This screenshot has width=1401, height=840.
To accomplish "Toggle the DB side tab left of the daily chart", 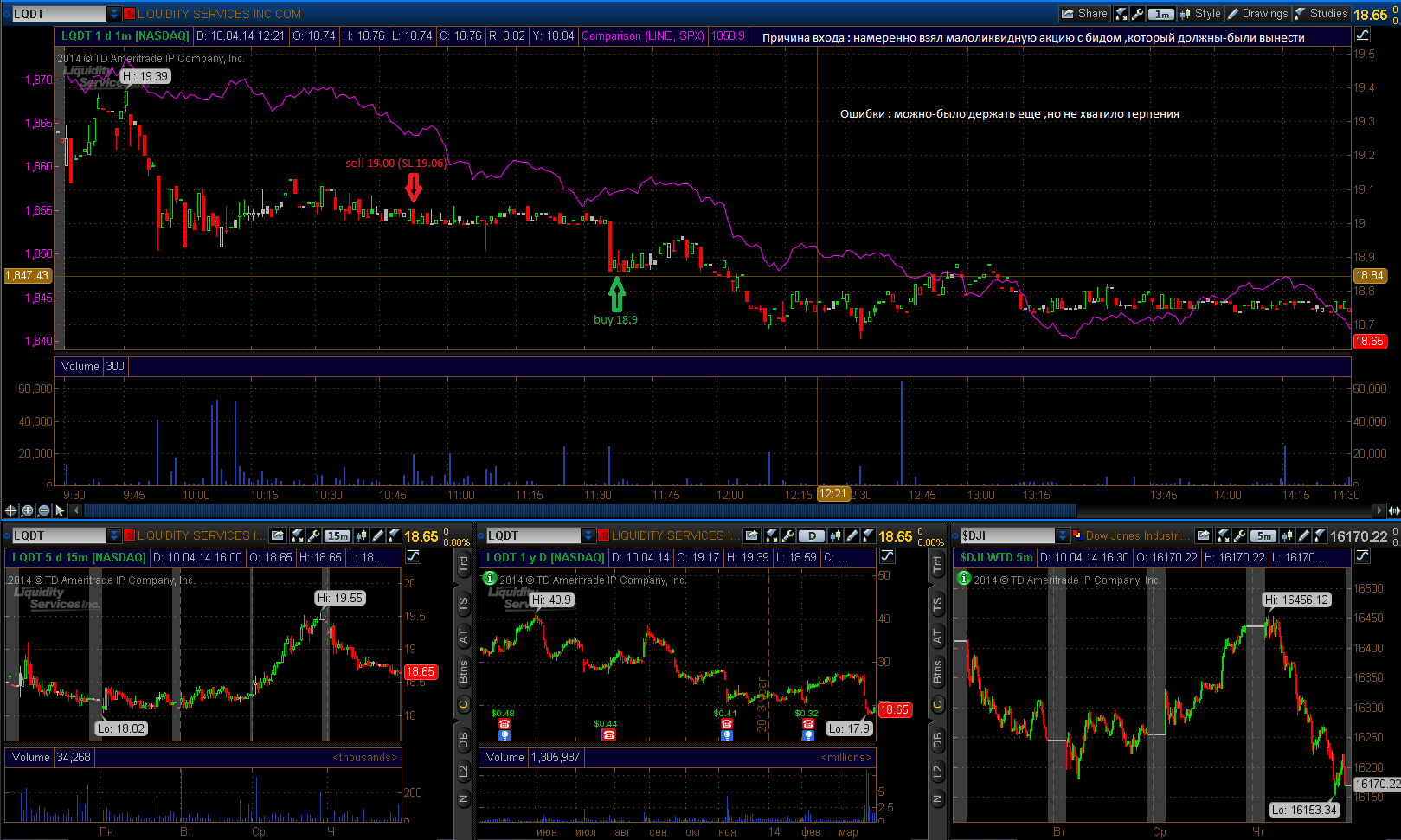I will pyautogui.click(x=463, y=740).
